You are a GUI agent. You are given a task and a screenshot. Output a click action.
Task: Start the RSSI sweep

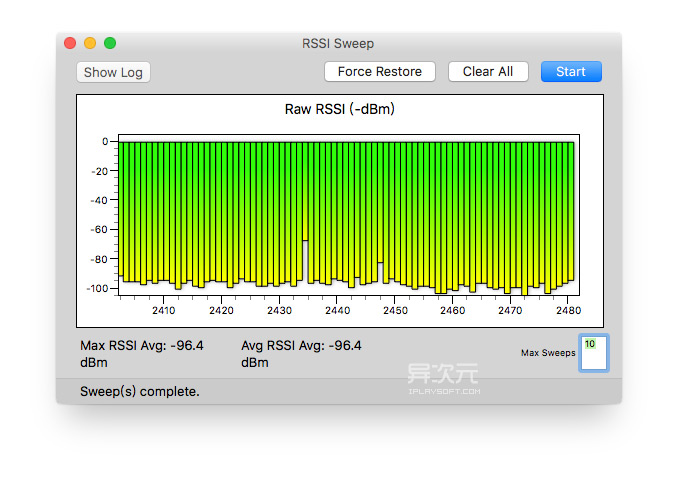coord(571,71)
